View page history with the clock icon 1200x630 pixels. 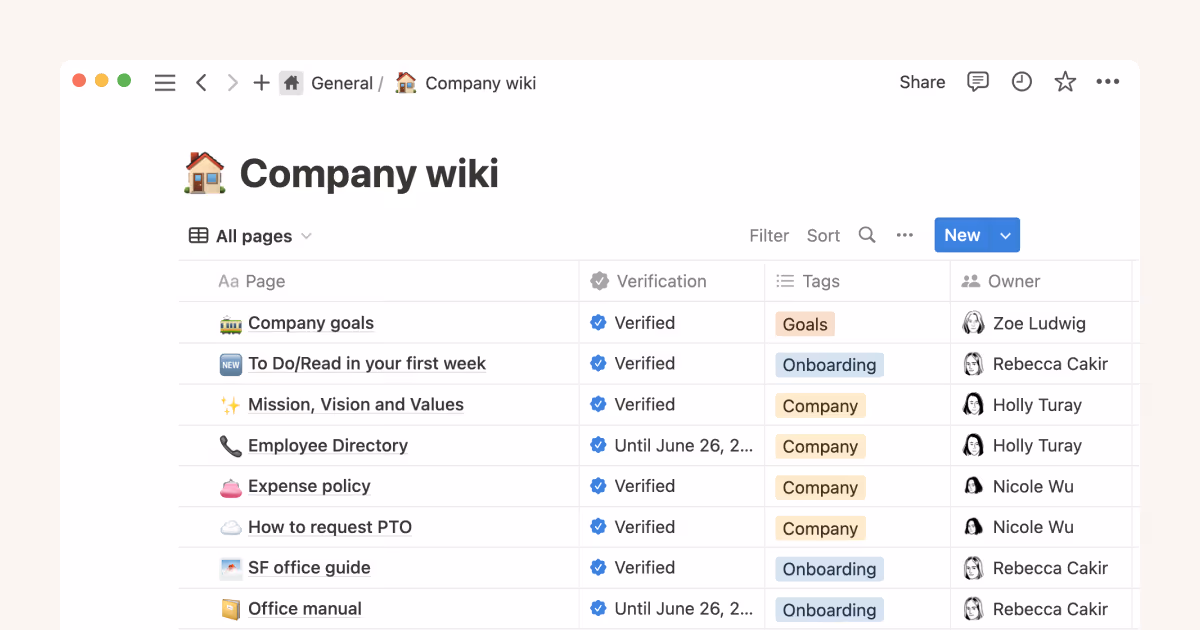coord(1021,82)
